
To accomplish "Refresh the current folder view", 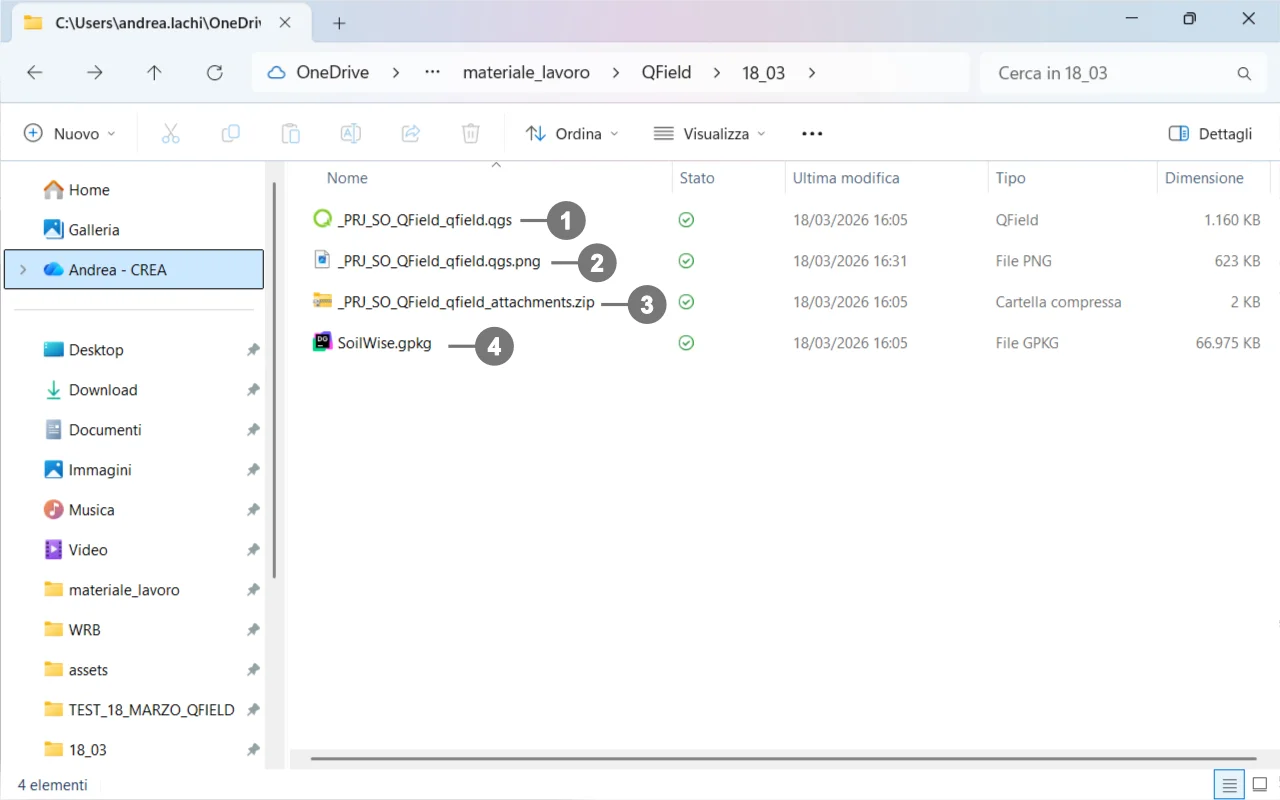I will coord(214,73).
